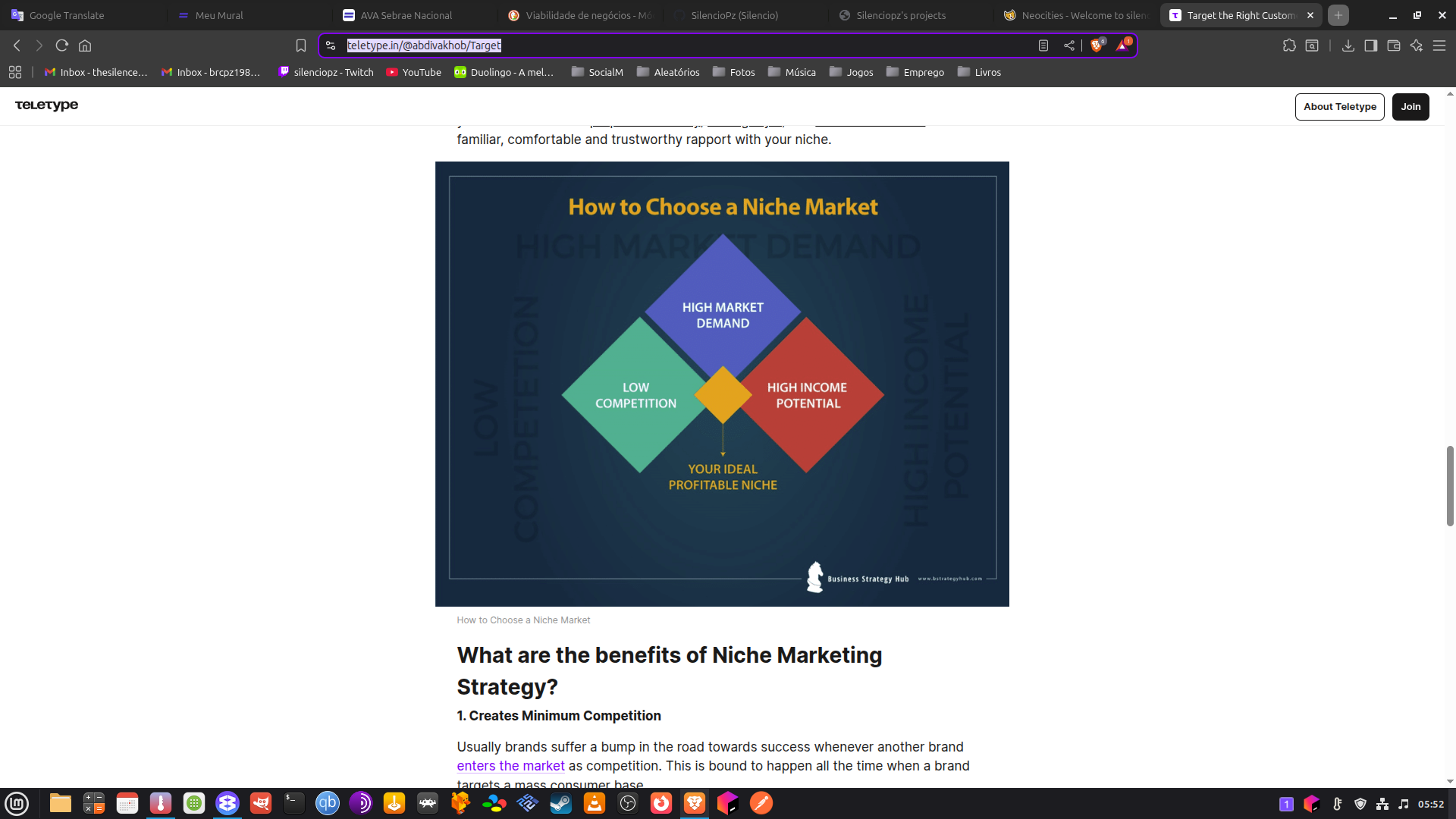Follow the 'enters the market' link
This screenshot has width=1456, height=819.
pos(510,766)
